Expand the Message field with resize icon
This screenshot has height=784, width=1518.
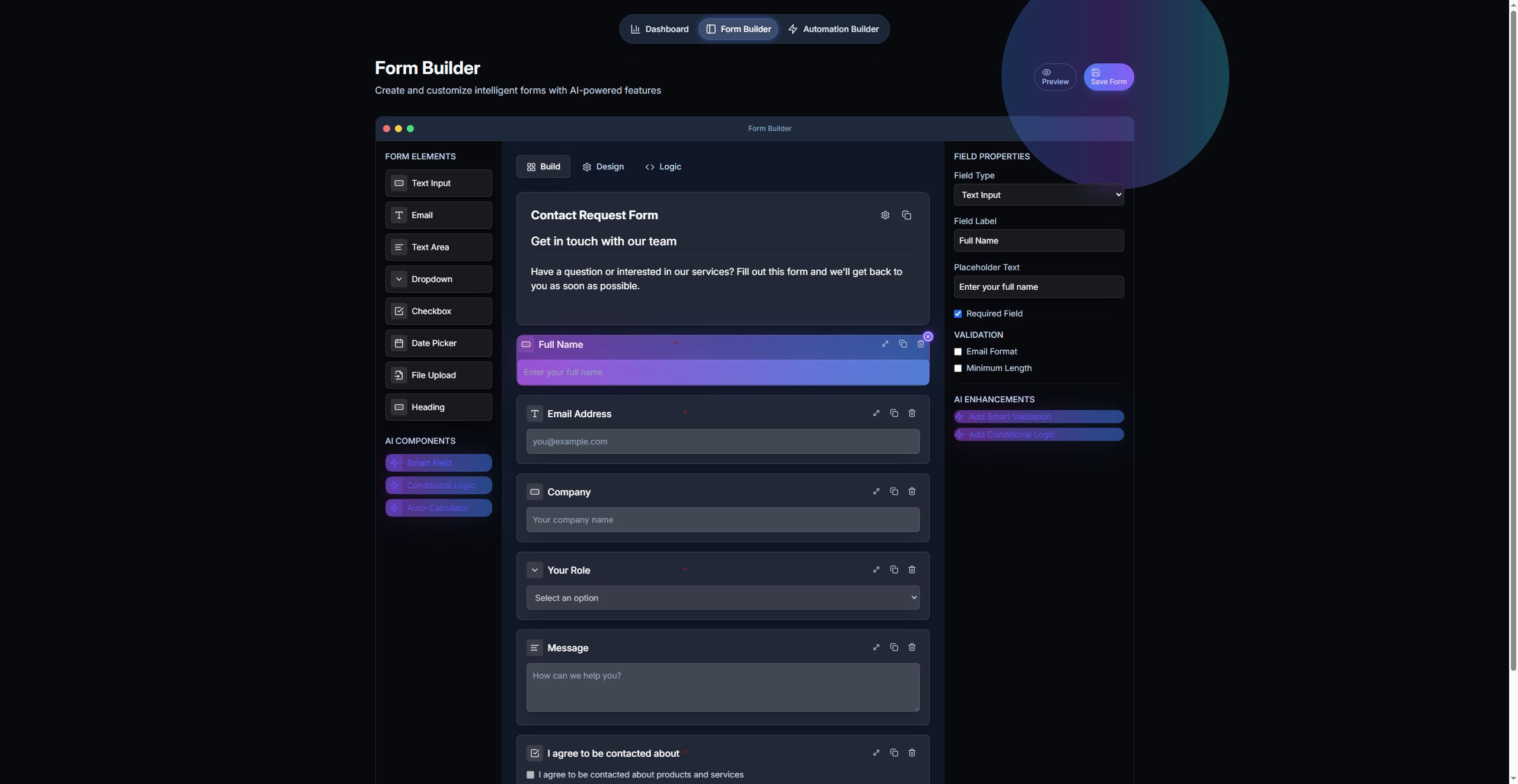(x=876, y=647)
